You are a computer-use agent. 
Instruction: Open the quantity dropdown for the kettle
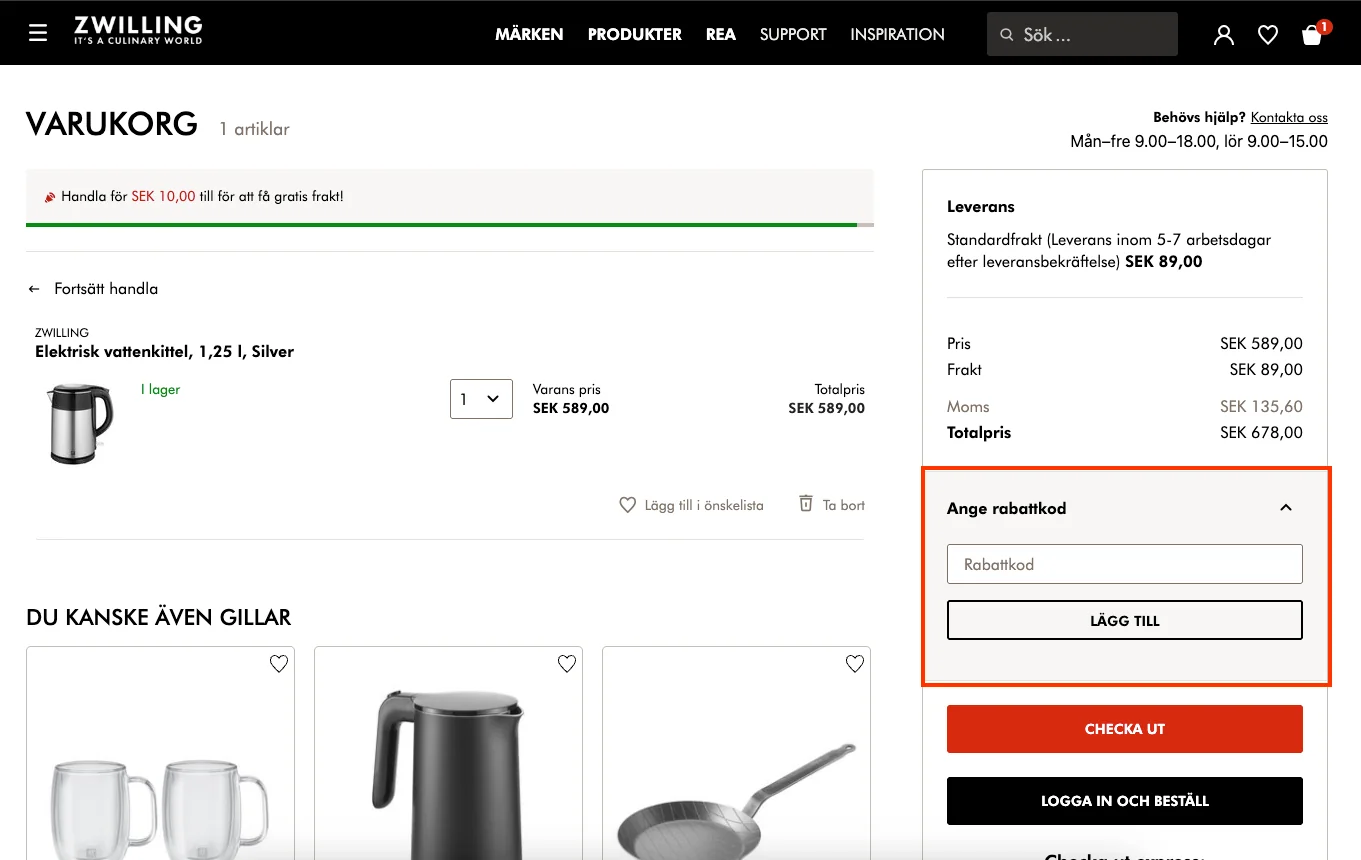coord(481,399)
